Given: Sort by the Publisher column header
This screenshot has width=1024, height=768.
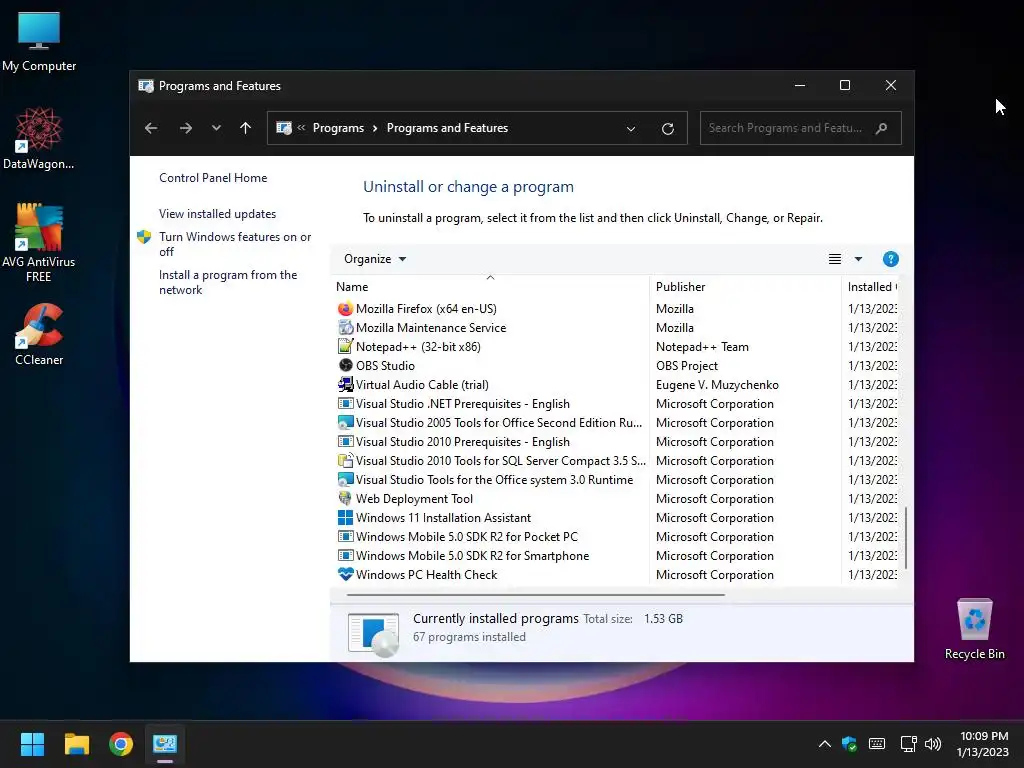Looking at the screenshot, I should [x=746, y=287].
